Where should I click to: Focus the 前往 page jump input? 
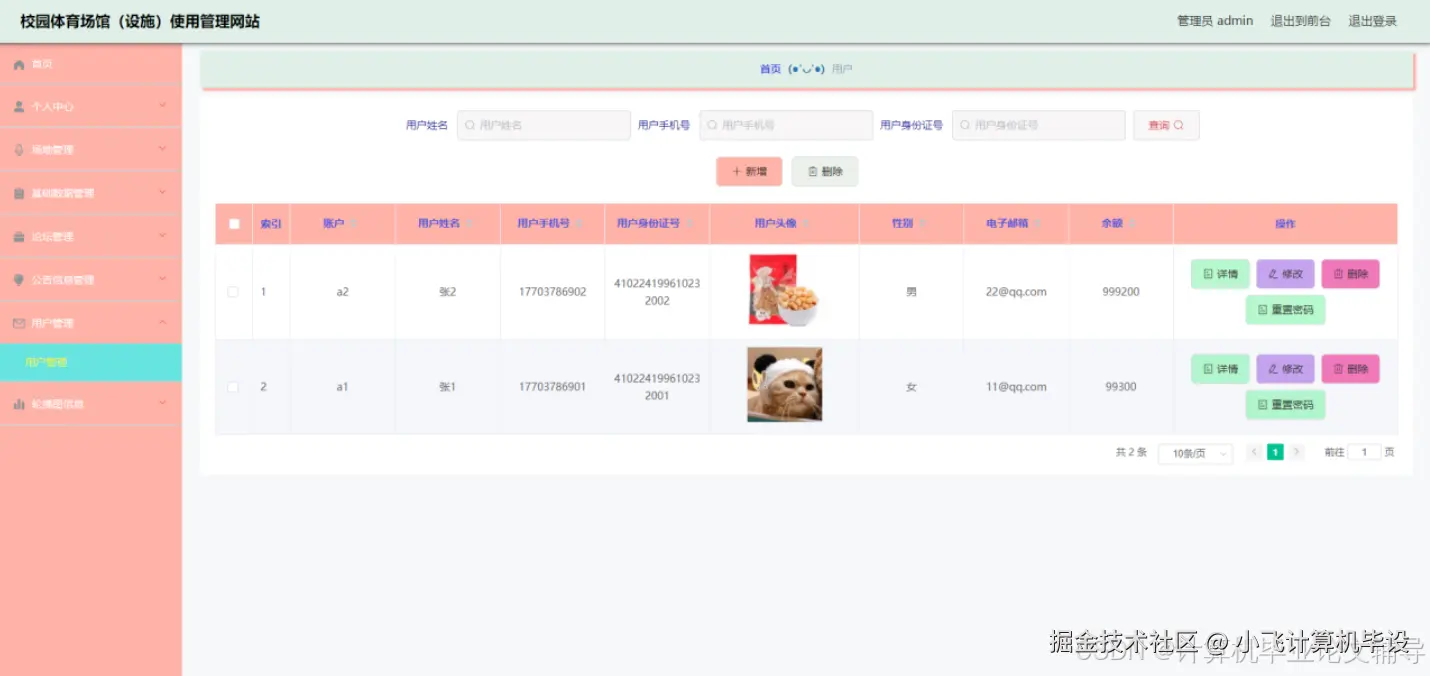[1364, 452]
